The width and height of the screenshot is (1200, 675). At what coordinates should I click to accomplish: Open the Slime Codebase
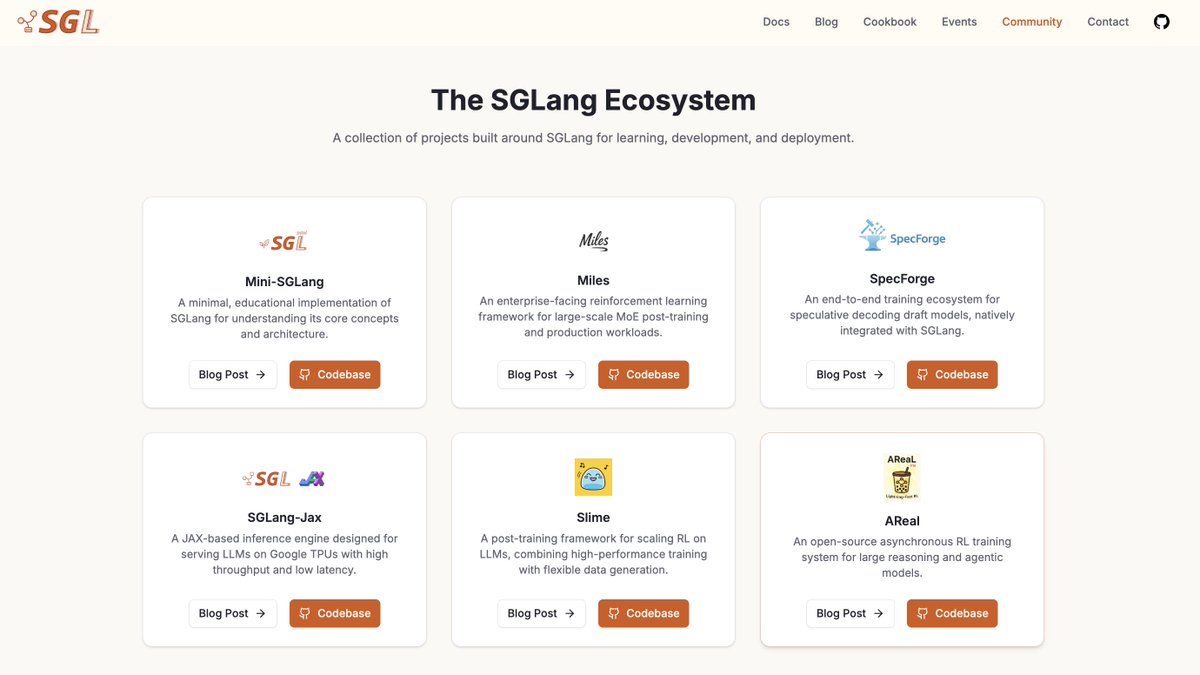pos(644,613)
